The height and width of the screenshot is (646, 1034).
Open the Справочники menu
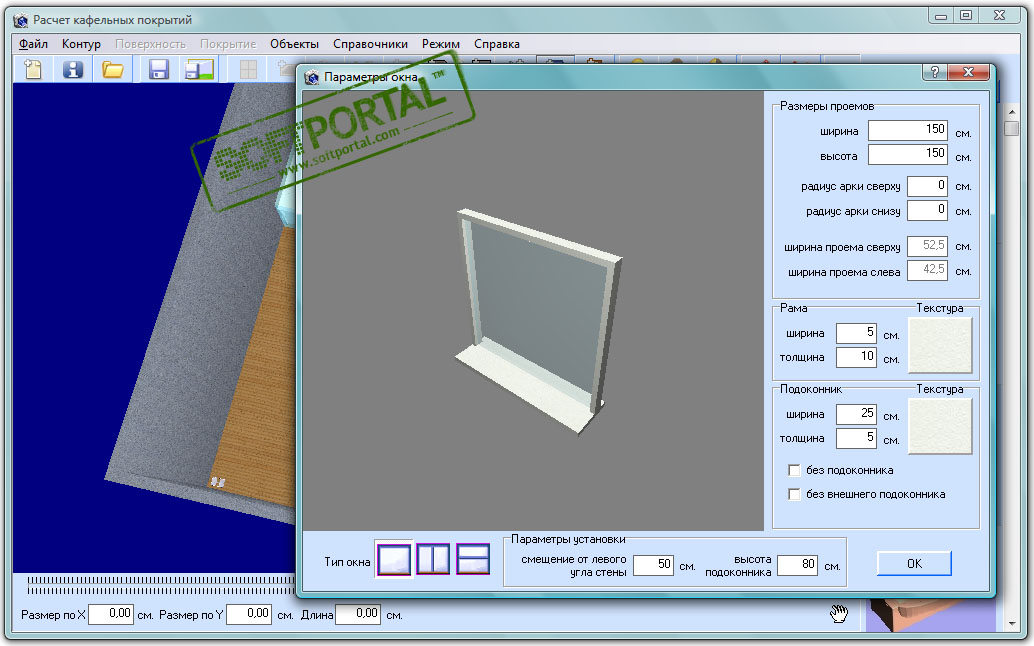[370, 44]
